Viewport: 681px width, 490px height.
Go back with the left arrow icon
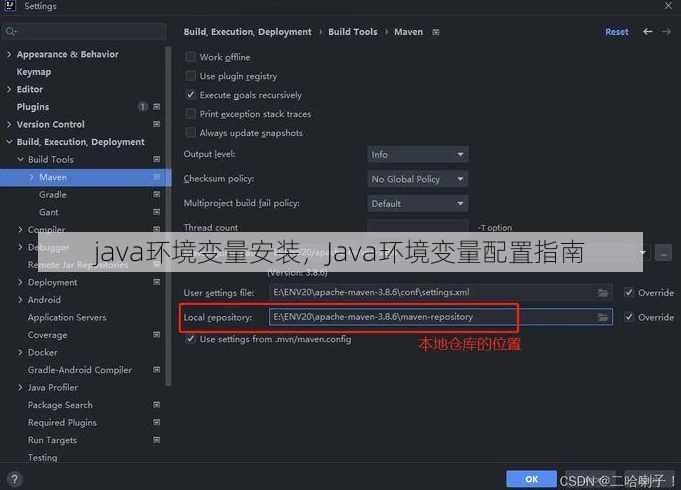click(x=648, y=32)
